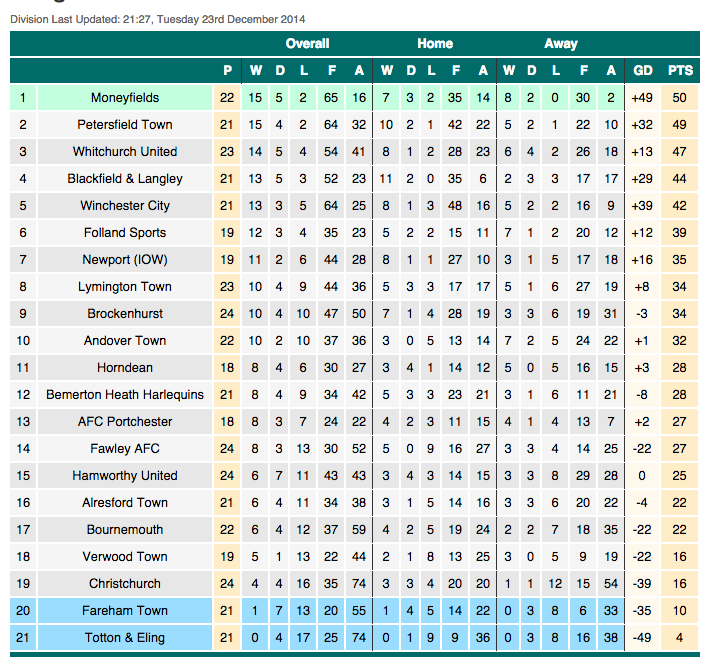Image resolution: width=709 pixels, height=672 pixels.
Task: Click the PTS column header
Action: click(681, 71)
